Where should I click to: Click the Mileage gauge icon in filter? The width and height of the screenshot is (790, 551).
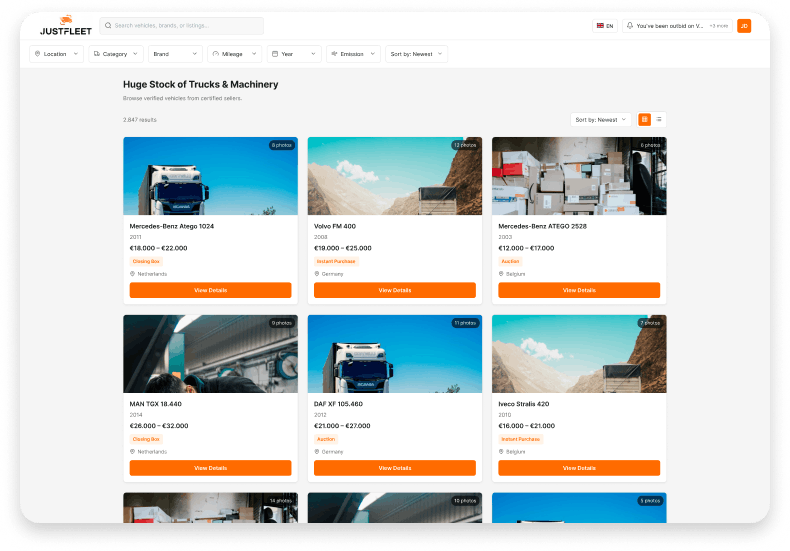[216, 54]
